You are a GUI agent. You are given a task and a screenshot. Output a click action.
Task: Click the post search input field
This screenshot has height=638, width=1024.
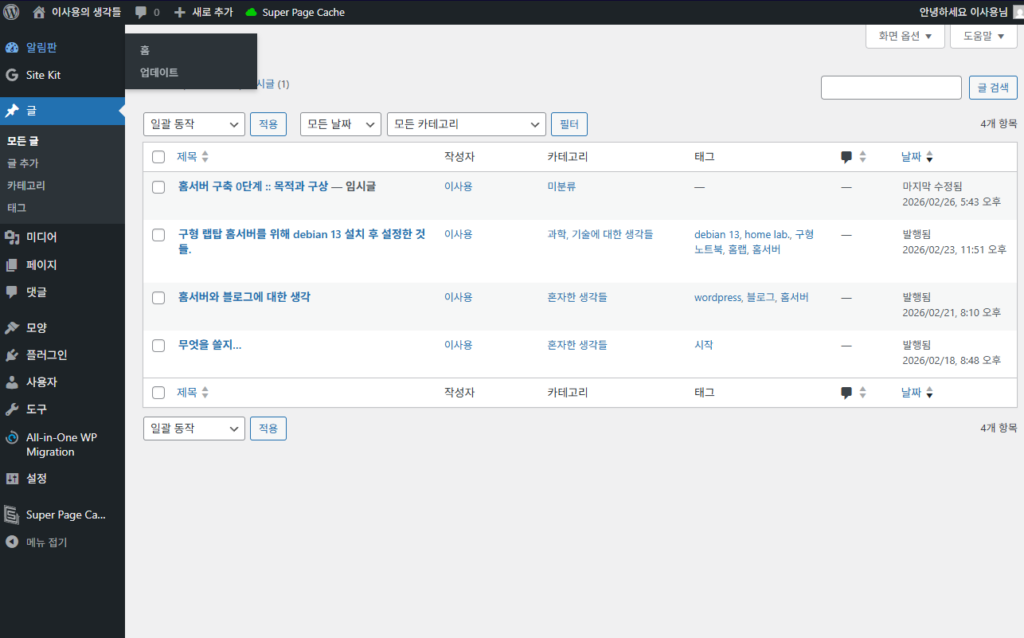pos(890,88)
